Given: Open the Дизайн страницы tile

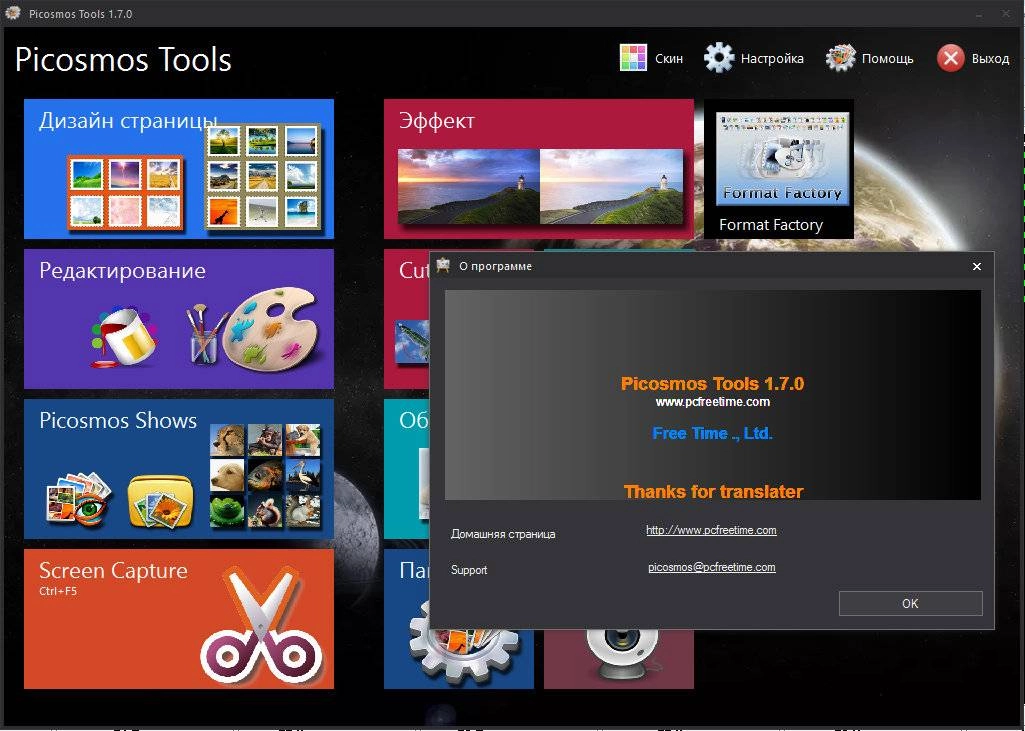Looking at the screenshot, I should click(x=179, y=169).
